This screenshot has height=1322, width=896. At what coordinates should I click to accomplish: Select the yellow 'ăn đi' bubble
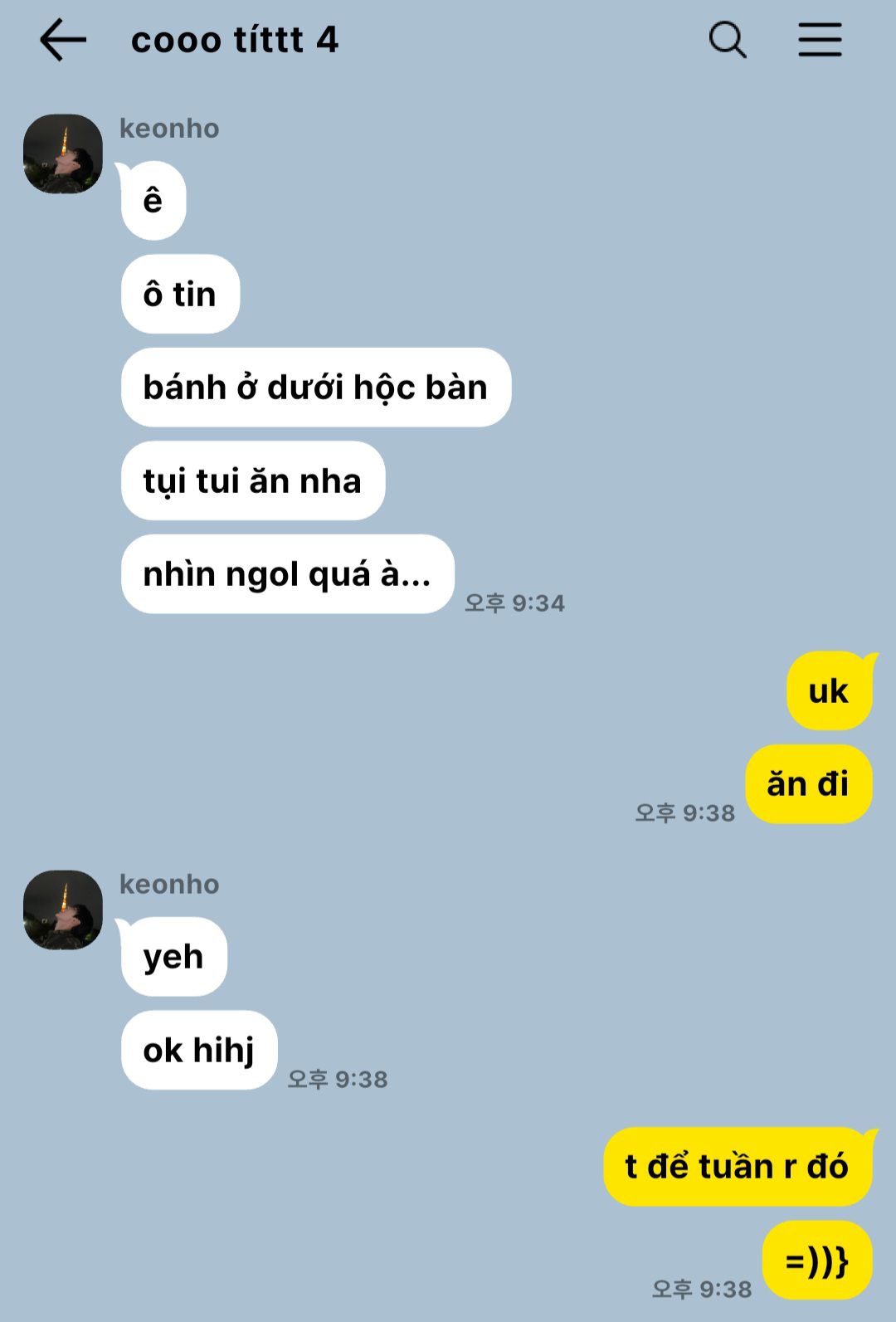pos(809,784)
